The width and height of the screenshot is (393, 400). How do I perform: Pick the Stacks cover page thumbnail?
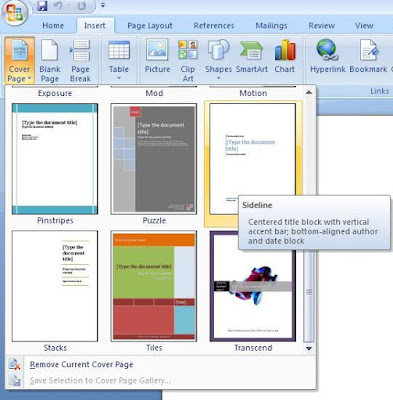coord(55,286)
